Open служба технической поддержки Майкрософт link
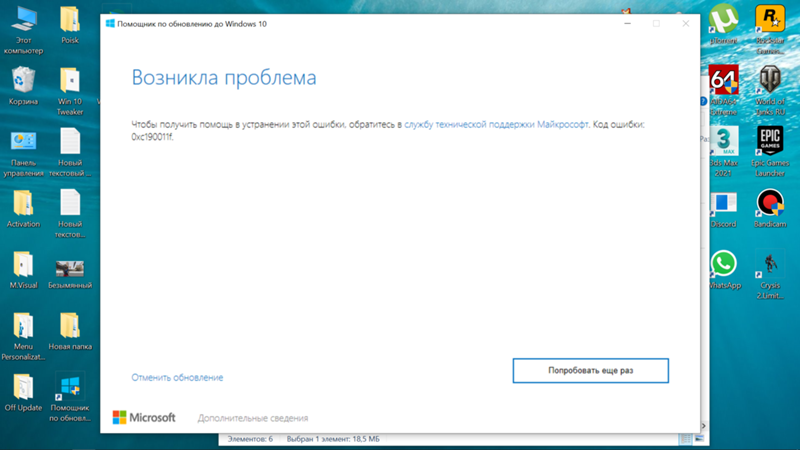This screenshot has width=800, height=450. [496, 124]
